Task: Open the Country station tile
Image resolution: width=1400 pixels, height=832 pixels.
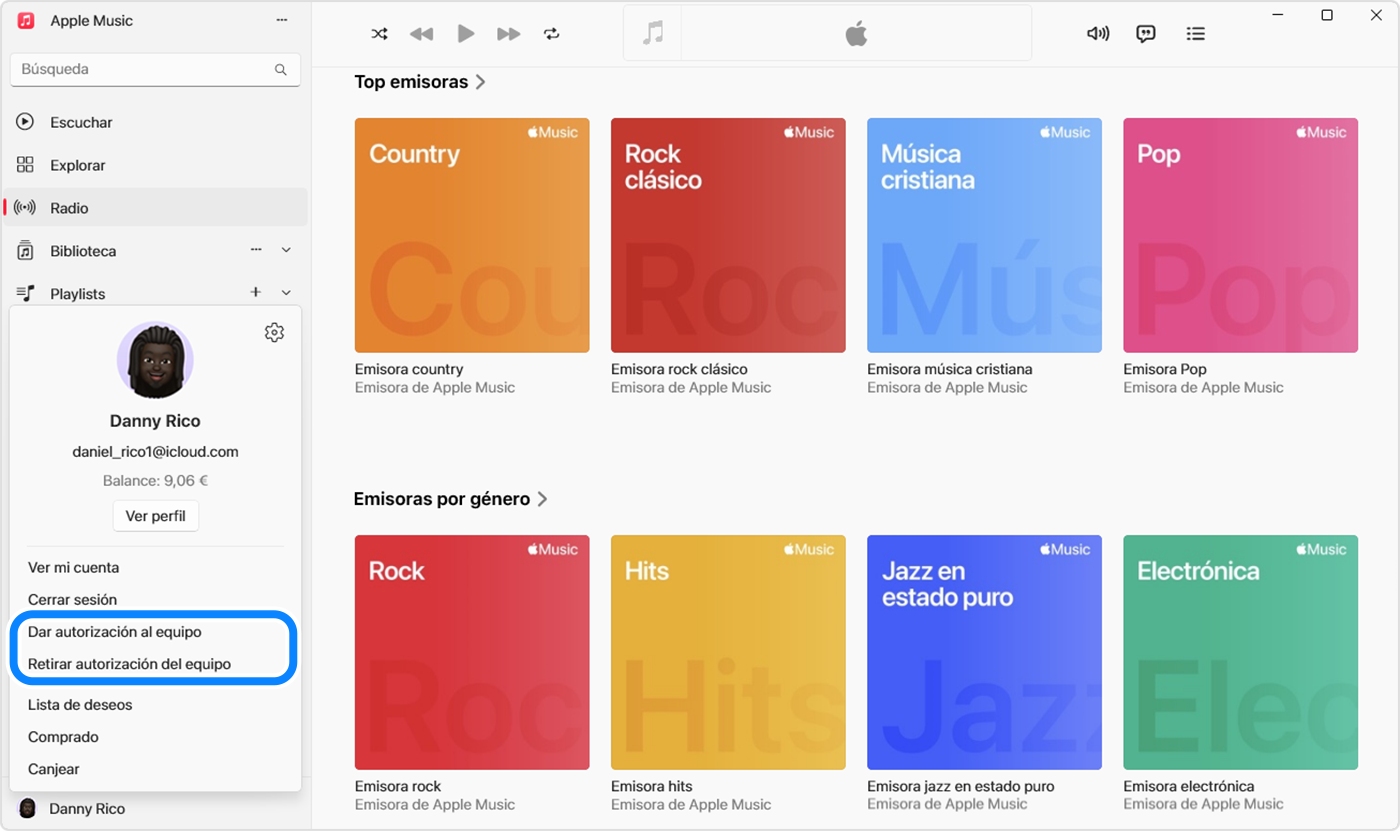Action: coord(472,235)
